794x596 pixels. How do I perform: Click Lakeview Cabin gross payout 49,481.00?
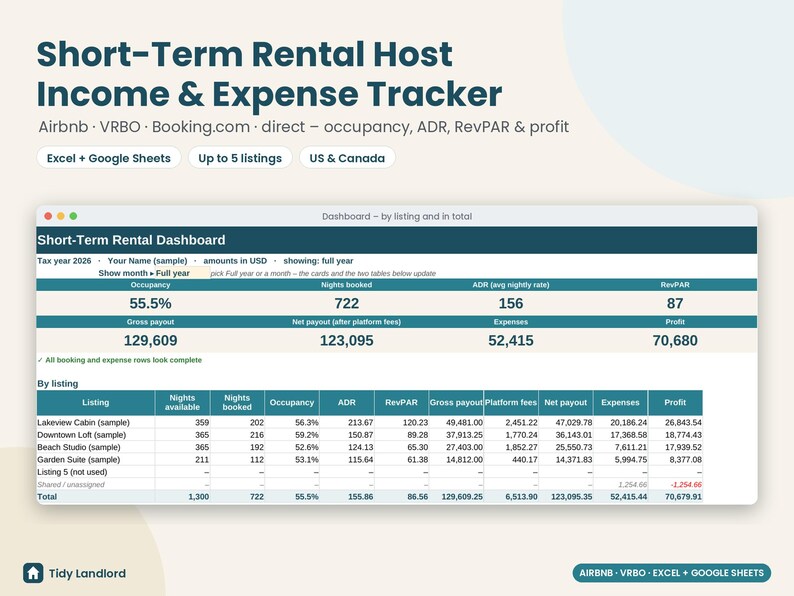tap(456, 422)
